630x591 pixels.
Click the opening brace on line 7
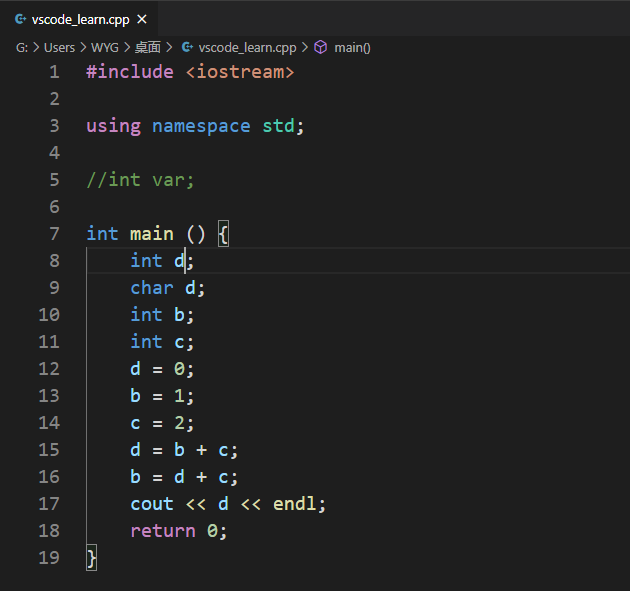[223, 234]
